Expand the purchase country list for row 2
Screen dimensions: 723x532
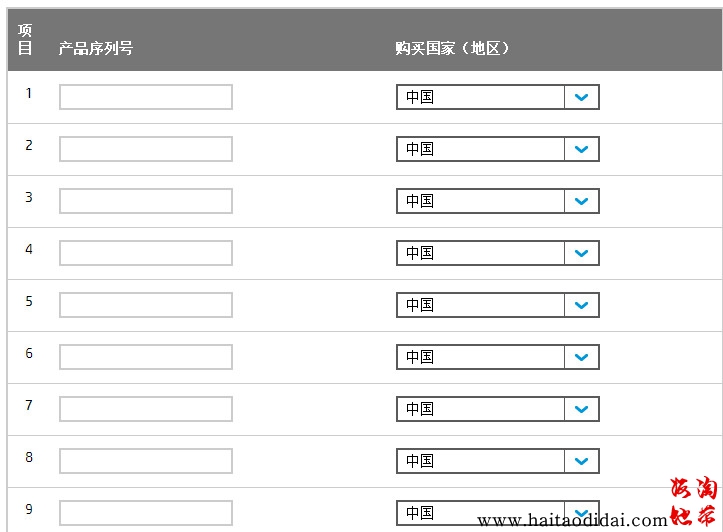[497, 149]
